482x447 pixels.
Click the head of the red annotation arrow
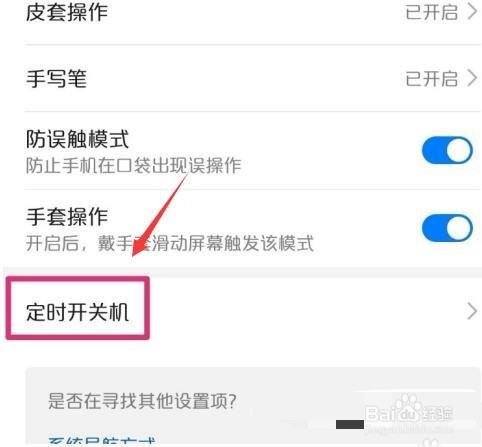click(x=139, y=248)
